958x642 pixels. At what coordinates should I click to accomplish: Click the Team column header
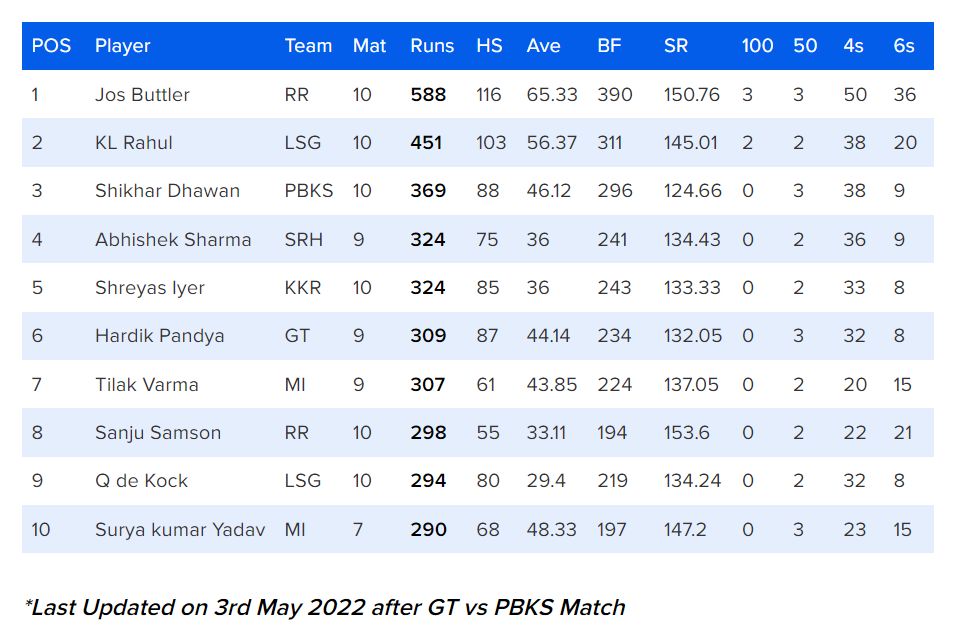(308, 46)
